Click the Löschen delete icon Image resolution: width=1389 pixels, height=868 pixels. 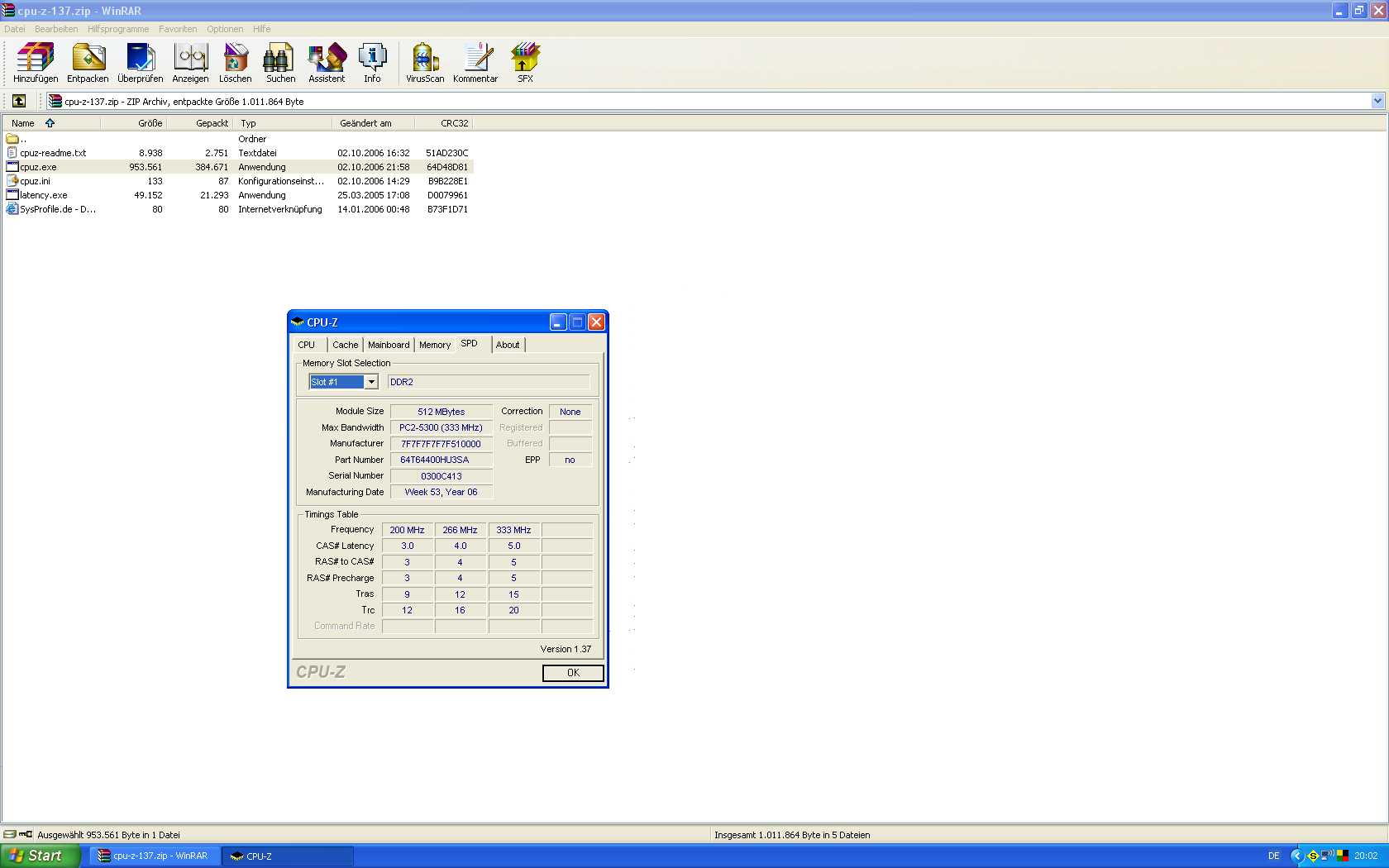coord(236,63)
